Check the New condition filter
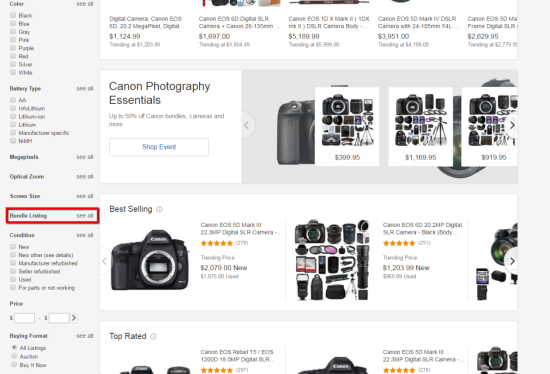Image resolution: width=550 pixels, height=374 pixels. tap(13, 247)
